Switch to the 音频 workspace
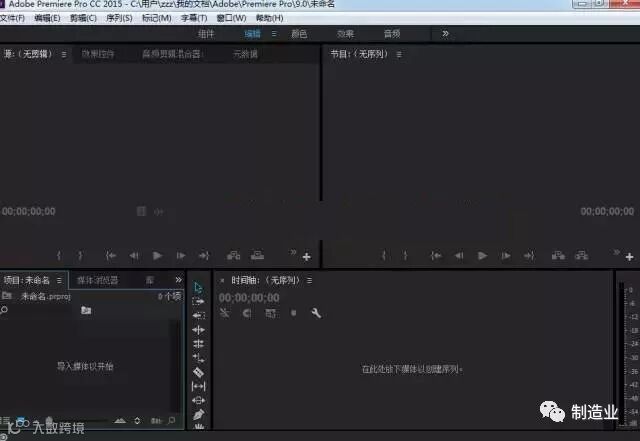 (392, 34)
